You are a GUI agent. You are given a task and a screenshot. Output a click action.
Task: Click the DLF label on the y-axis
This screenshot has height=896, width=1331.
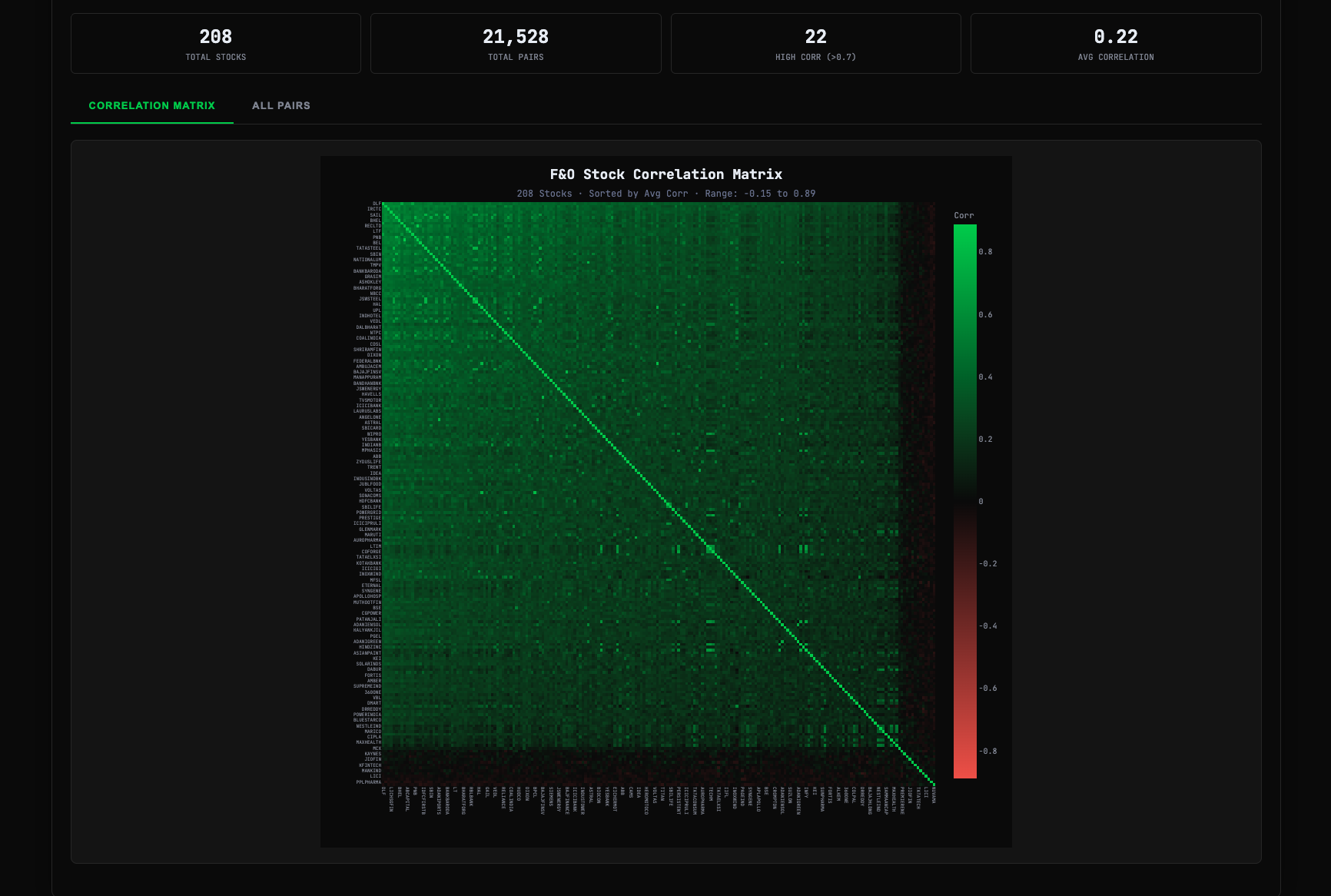tap(377, 204)
